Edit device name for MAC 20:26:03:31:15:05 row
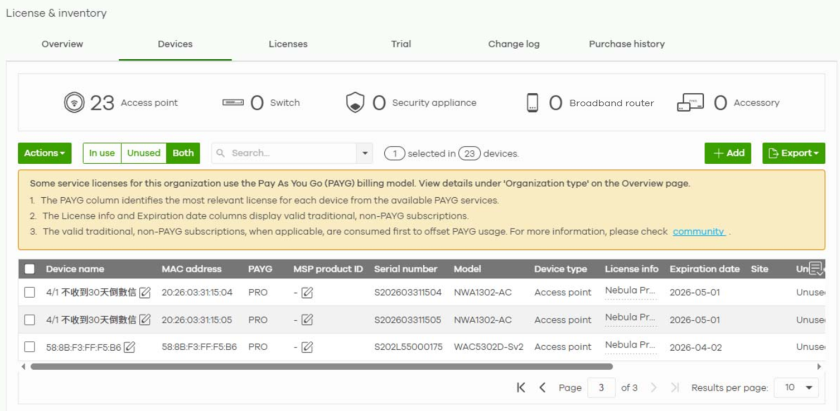Image resolution: width=840 pixels, height=411 pixels. (x=145, y=320)
